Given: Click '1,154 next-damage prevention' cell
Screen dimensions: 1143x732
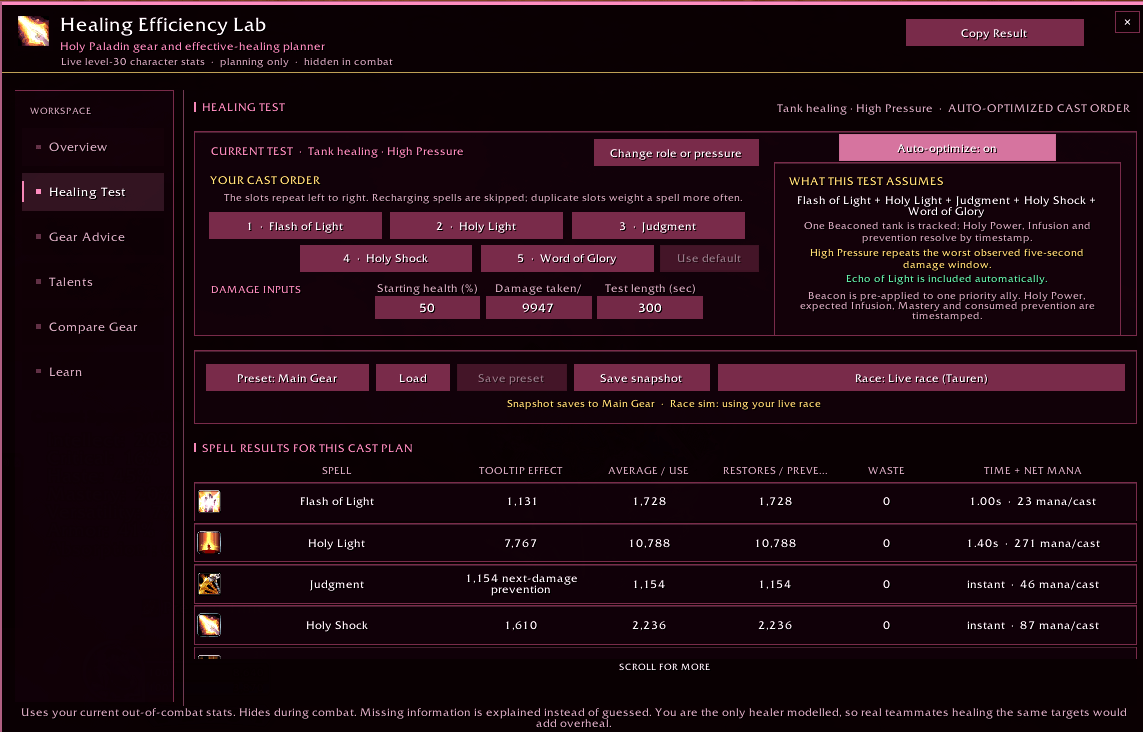Looking at the screenshot, I should point(521,584).
